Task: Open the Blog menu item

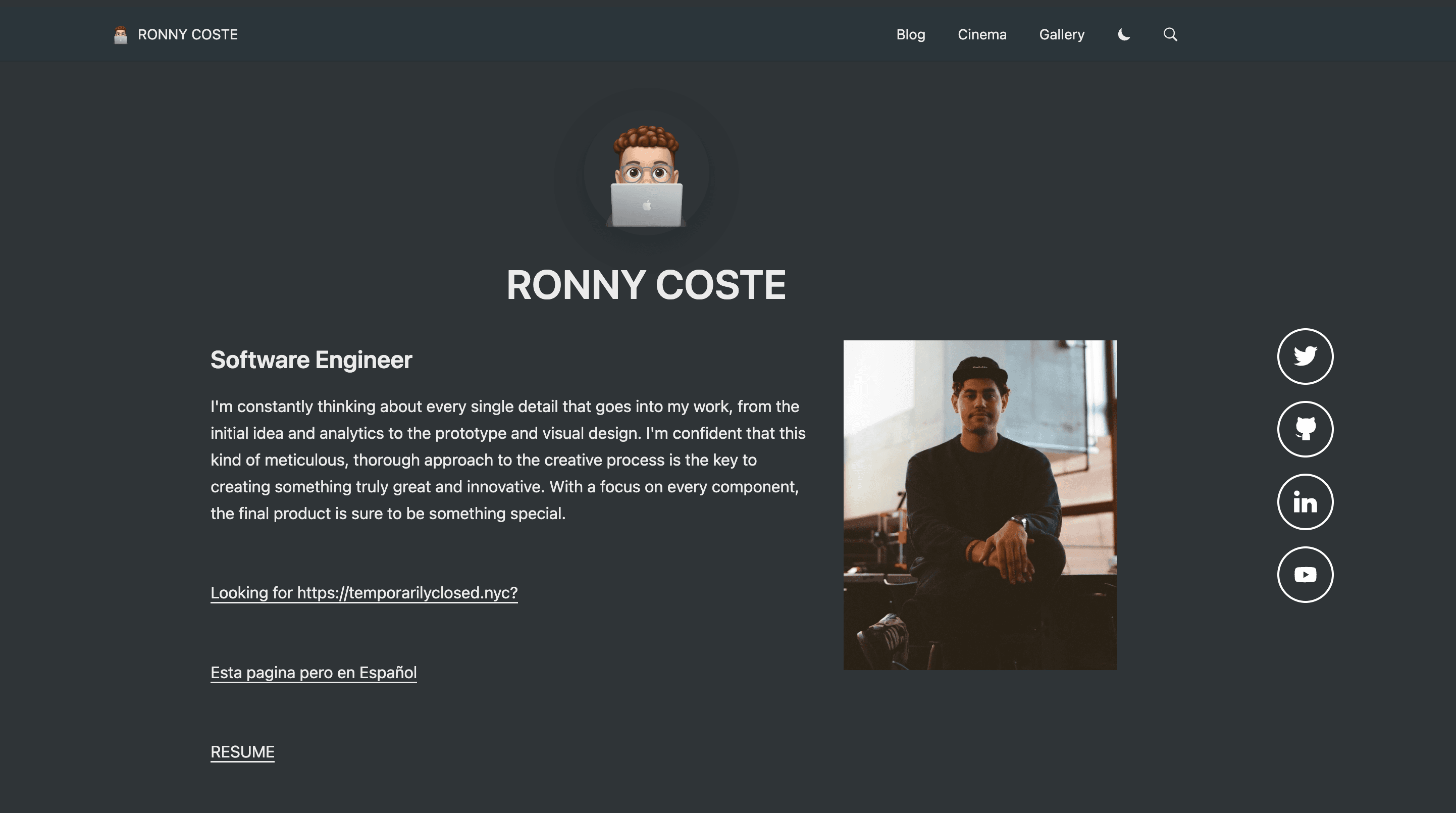Action: pyautogui.click(x=910, y=34)
